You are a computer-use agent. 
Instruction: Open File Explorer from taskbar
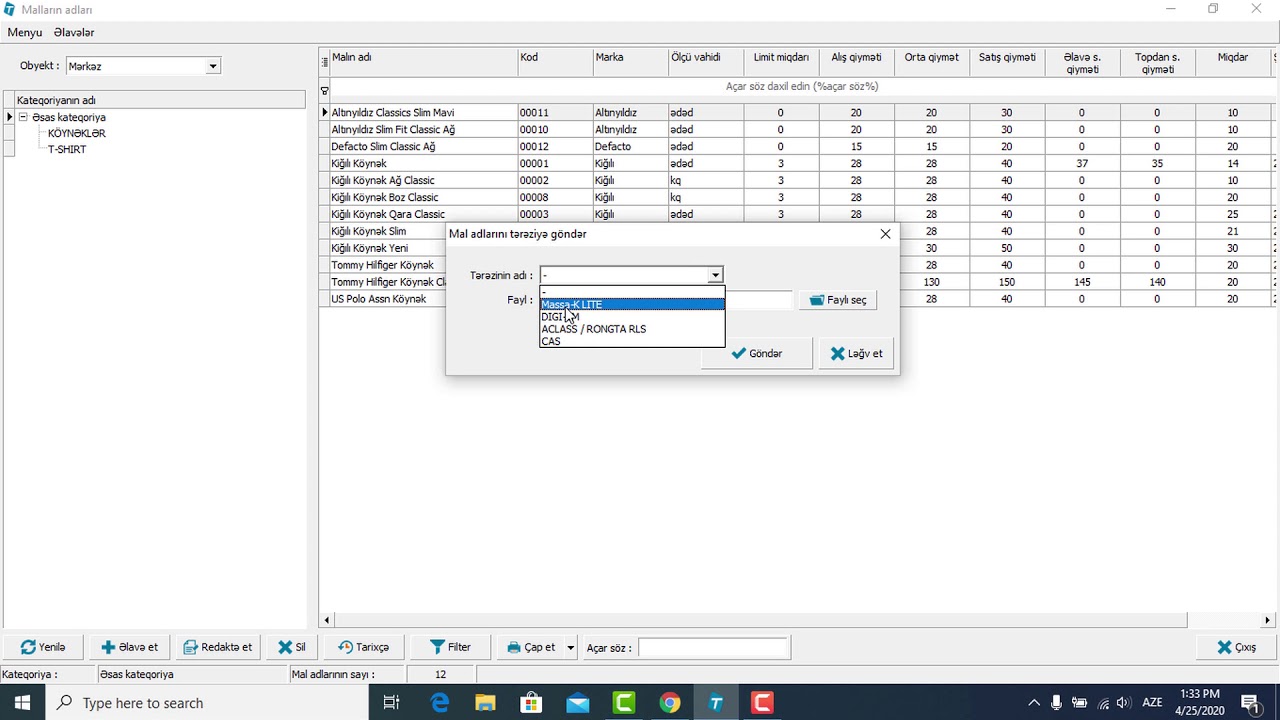[x=486, y=703]
